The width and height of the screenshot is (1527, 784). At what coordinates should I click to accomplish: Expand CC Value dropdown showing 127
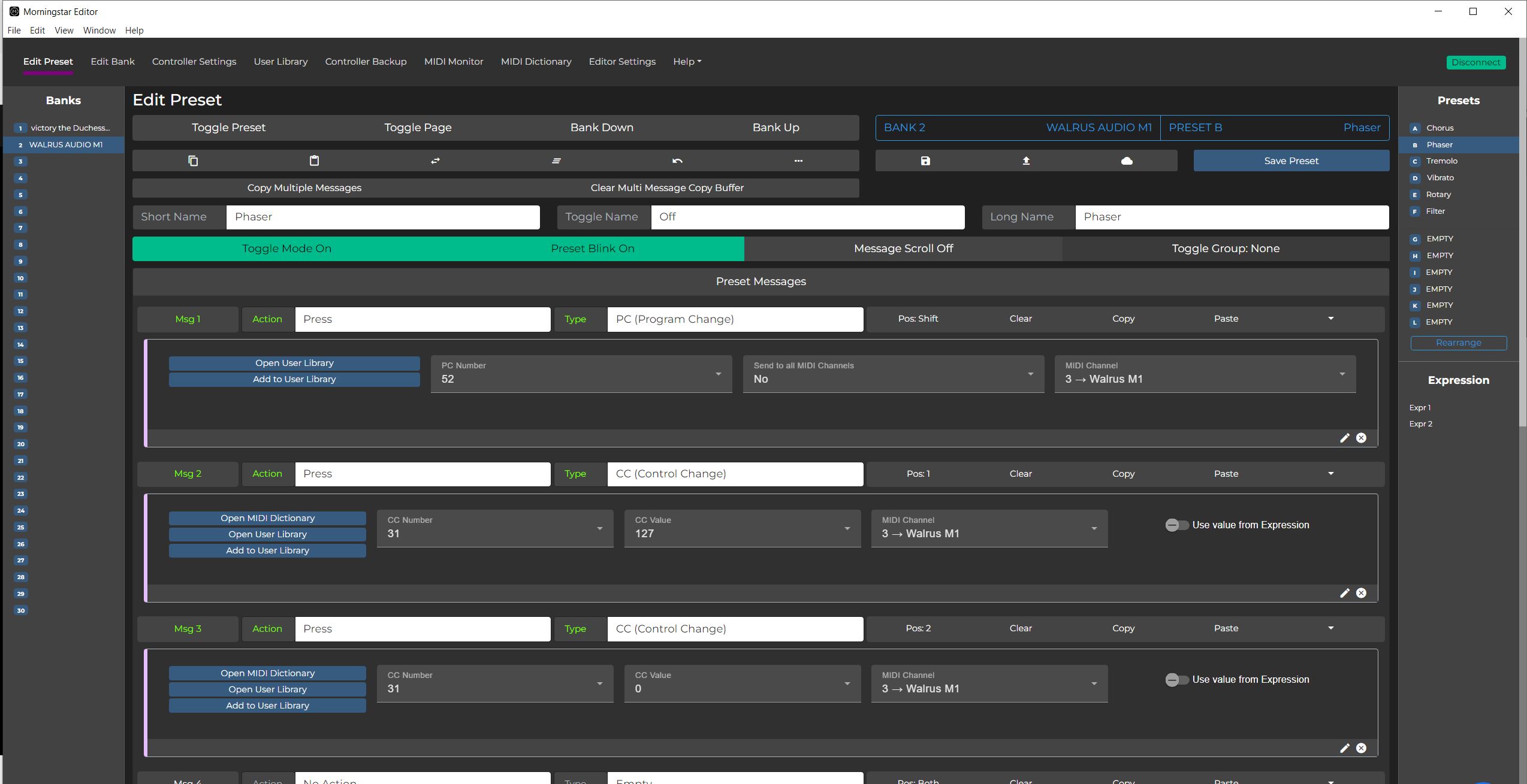click(x=742, y=529)
